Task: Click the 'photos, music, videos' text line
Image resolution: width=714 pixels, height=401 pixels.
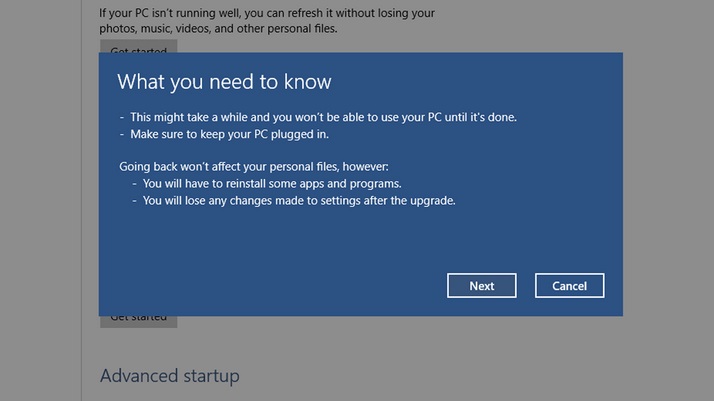Action: pos(218,28)
